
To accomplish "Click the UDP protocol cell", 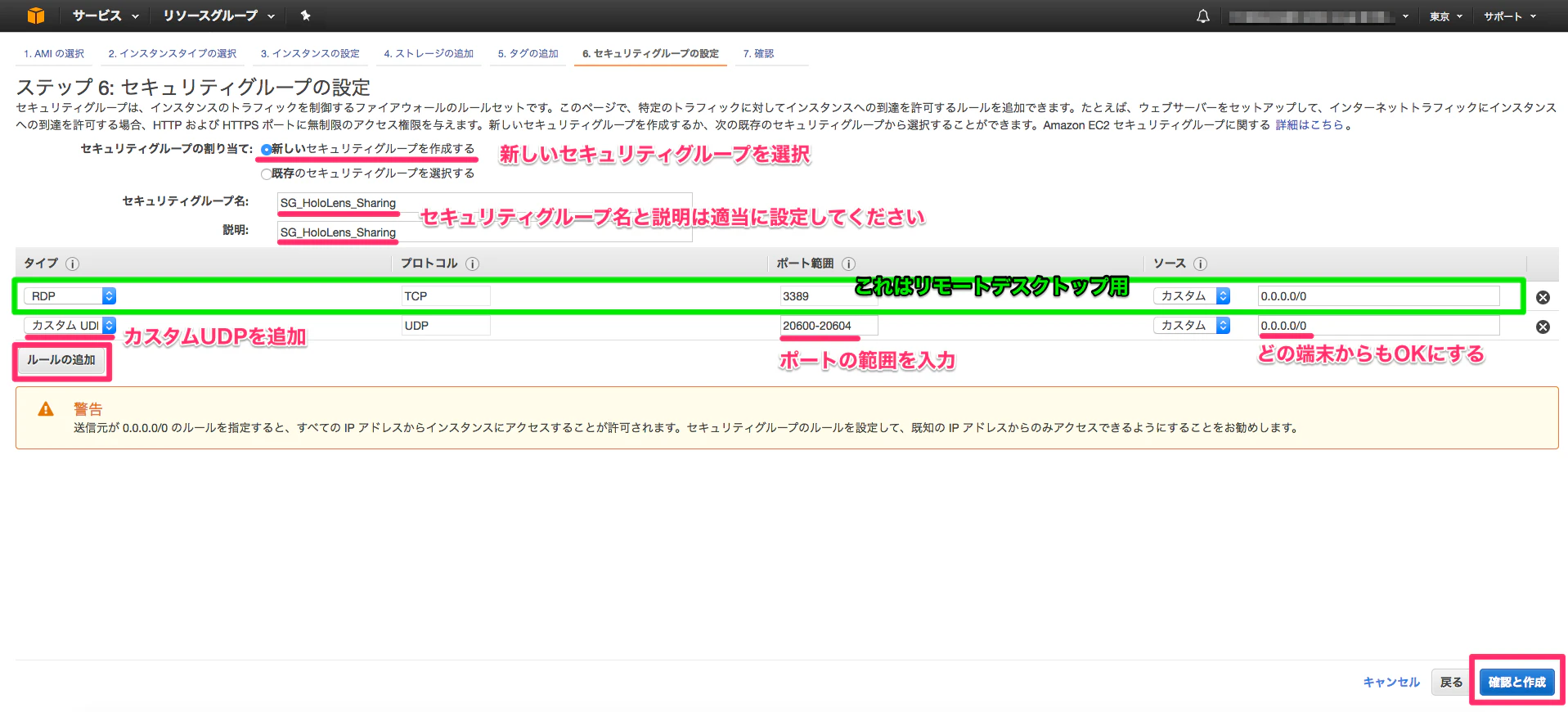I will point(446,326).
